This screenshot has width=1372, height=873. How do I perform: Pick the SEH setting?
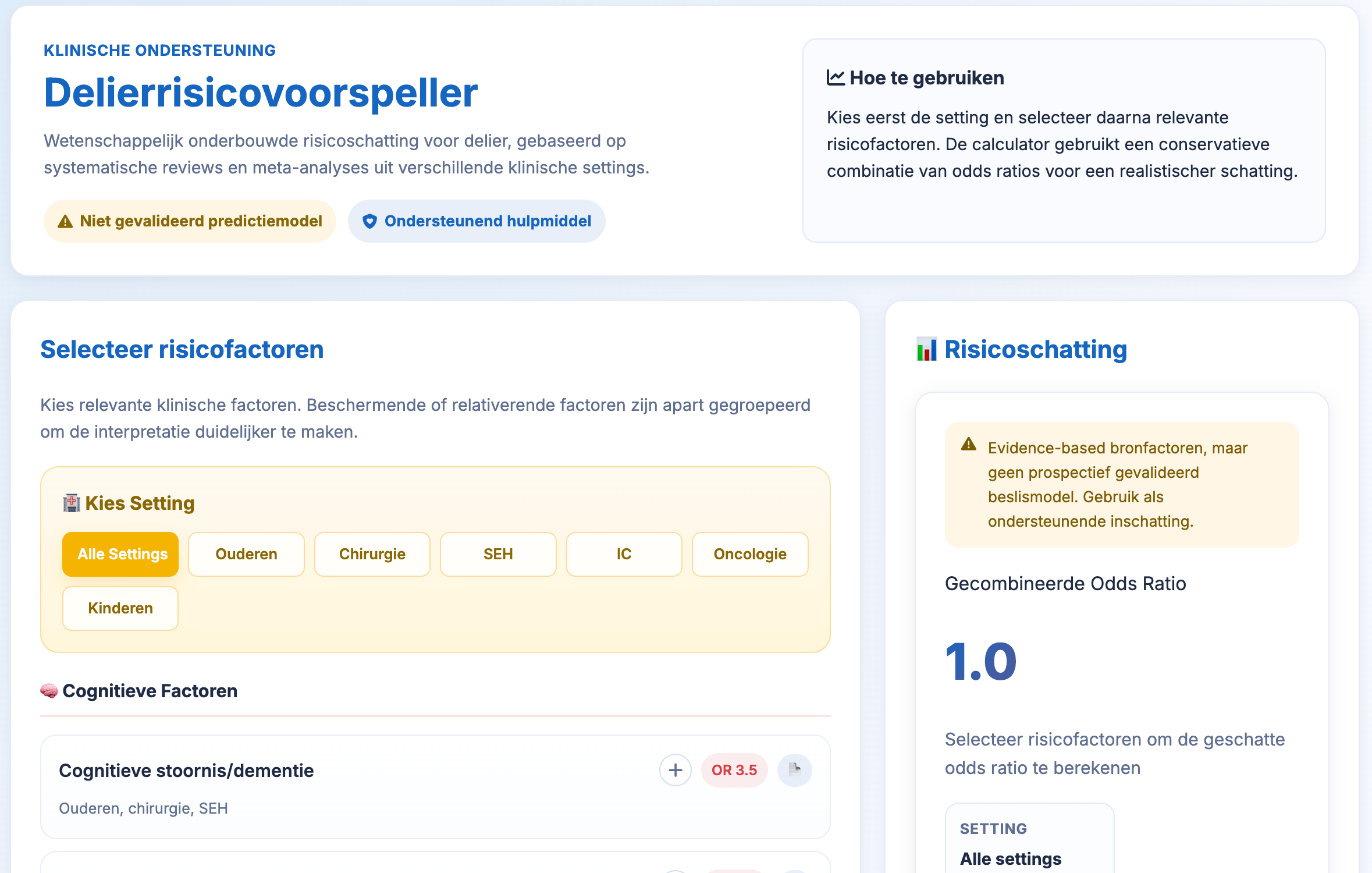coord(498,554)
